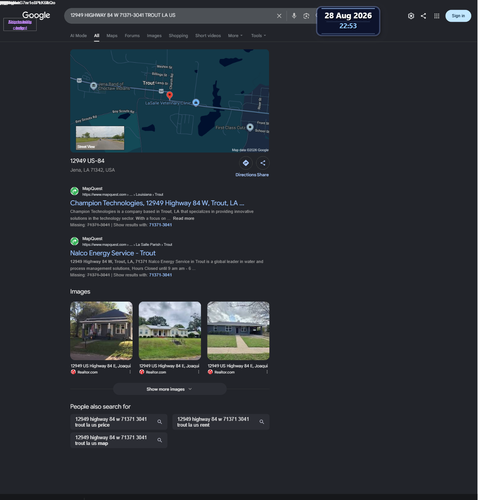
Task: Click accessibility link under Google logo
Action: [x=20, y=25]
